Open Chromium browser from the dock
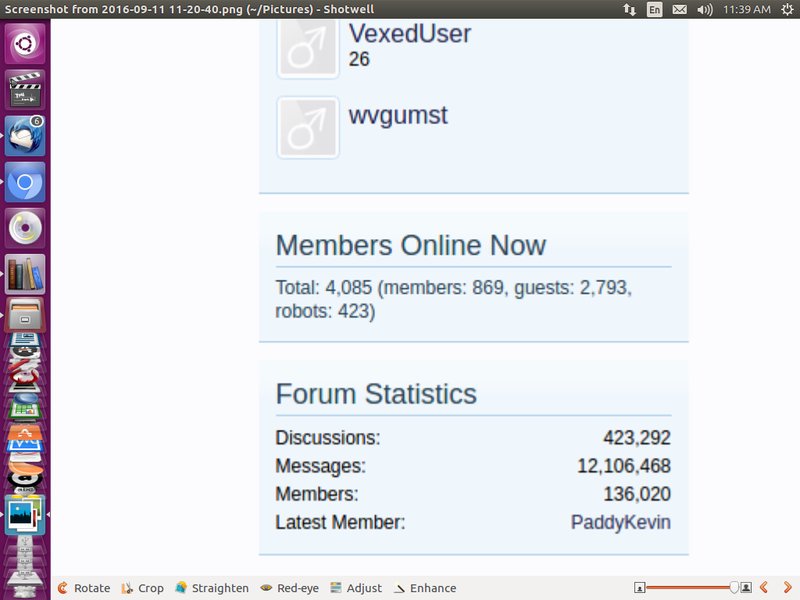This screenshot has height=600, width=800. pyautogui.click(x=25, y=182)
